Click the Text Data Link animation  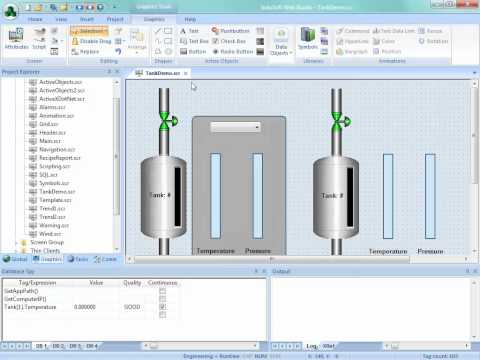click(x=394, y=31)
